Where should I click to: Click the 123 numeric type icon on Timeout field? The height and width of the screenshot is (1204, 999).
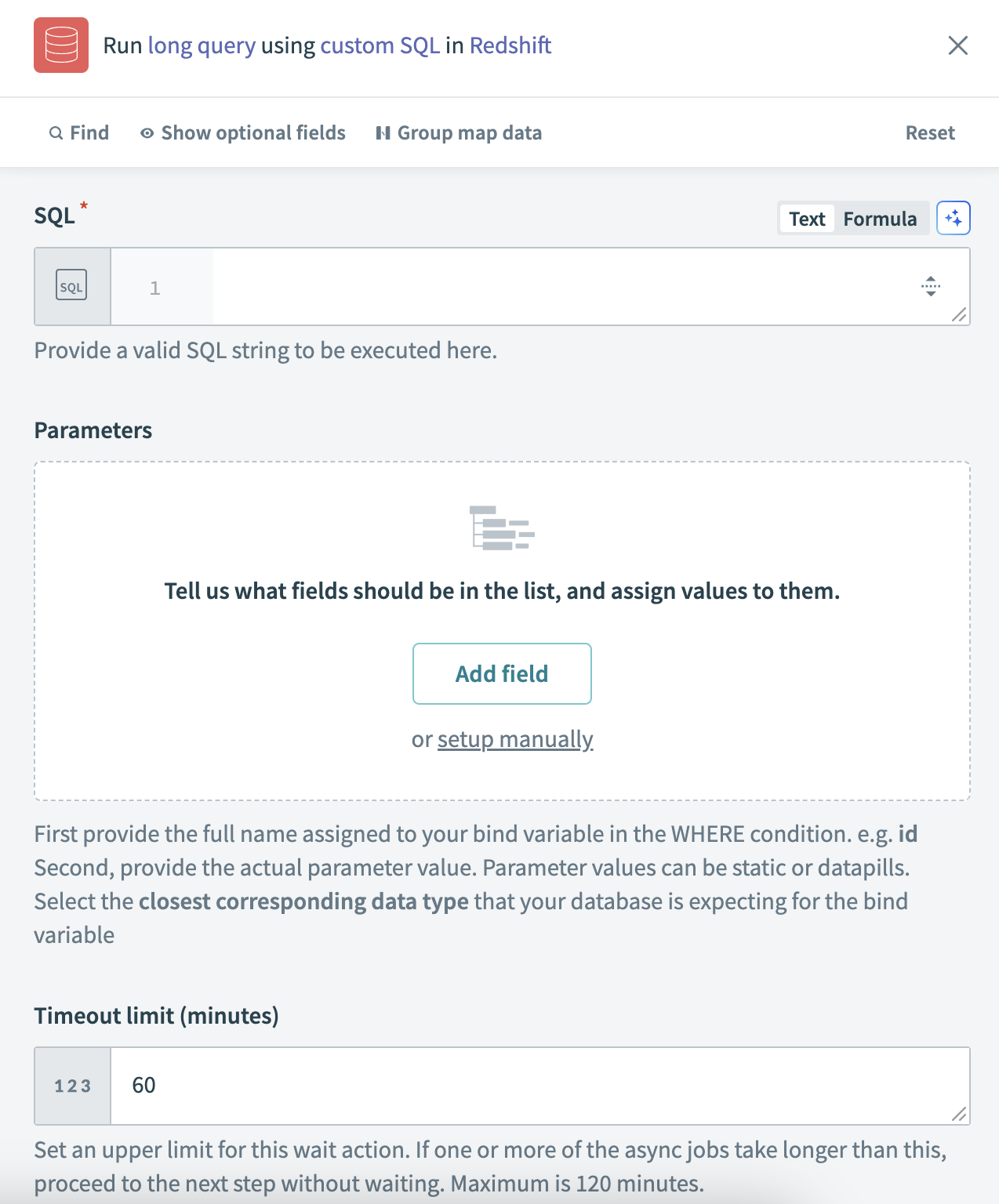[x=71, y=1086]
